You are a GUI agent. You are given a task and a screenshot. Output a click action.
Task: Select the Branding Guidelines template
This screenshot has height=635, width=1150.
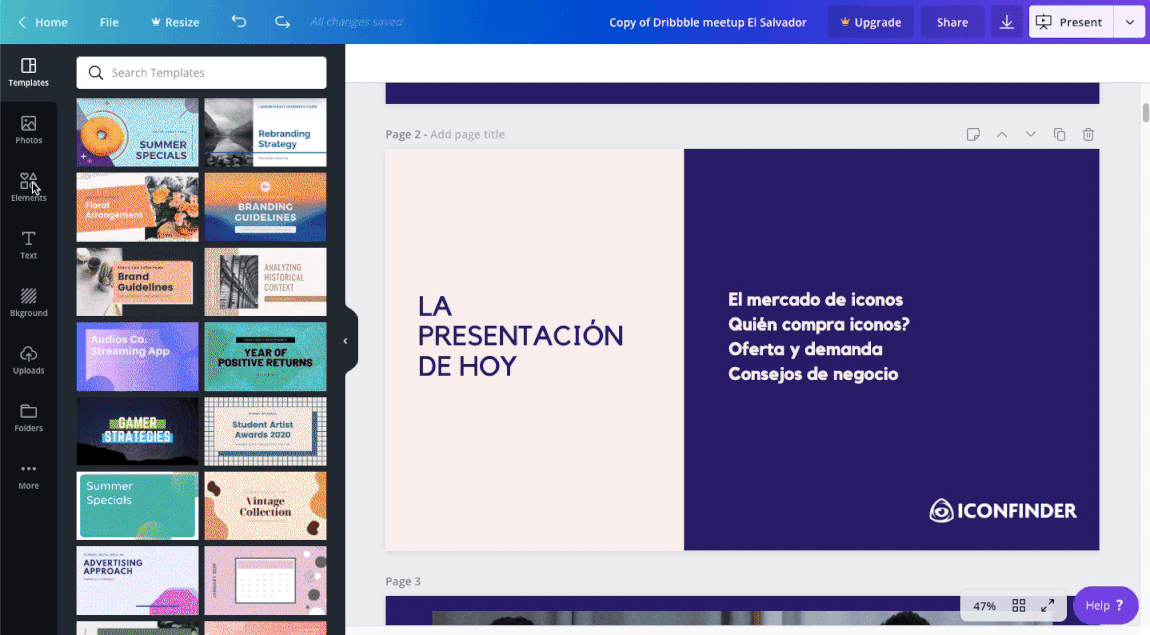(265, 208)
